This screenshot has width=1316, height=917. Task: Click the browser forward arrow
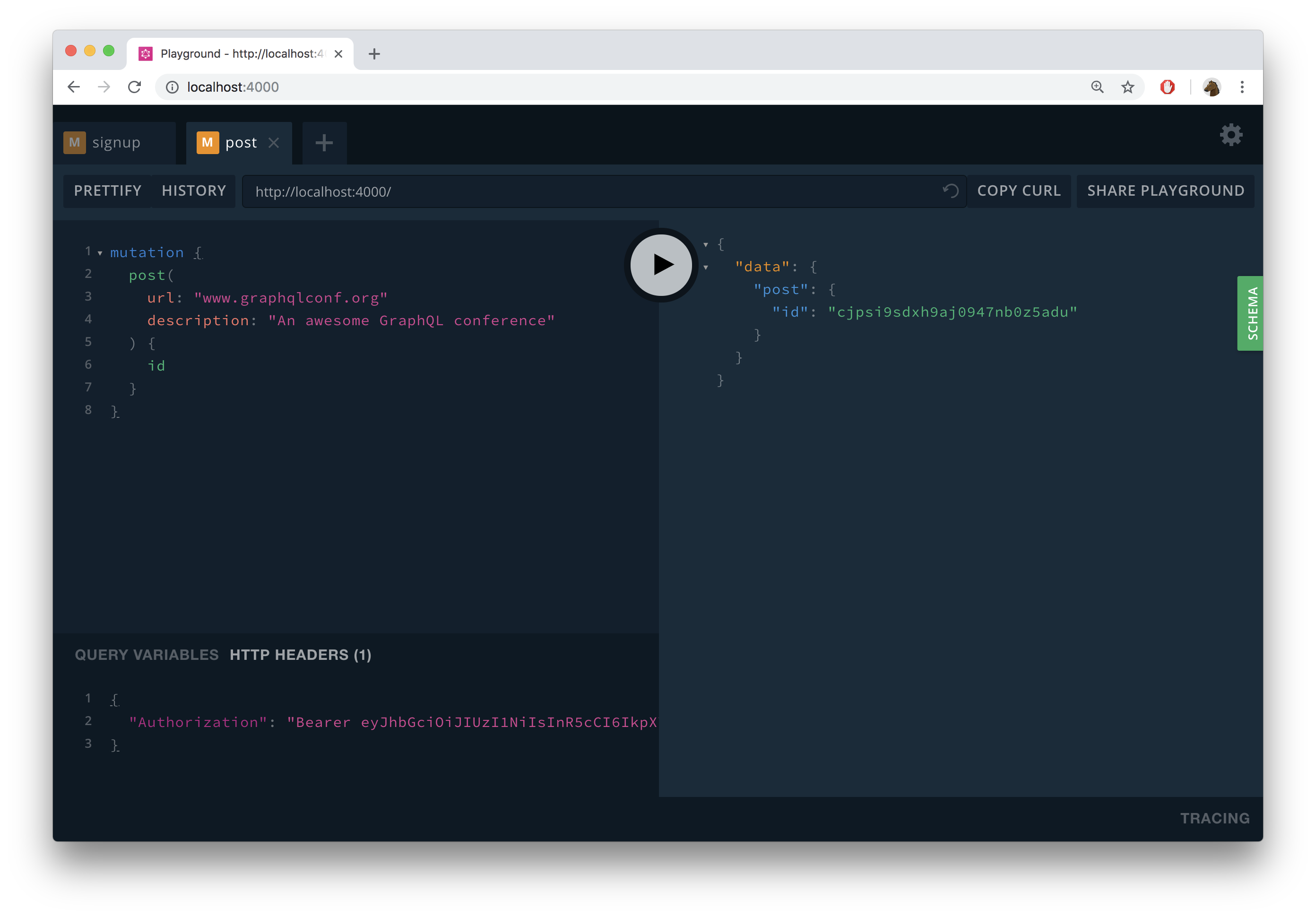pyautogui.click(x=104, y=87)
